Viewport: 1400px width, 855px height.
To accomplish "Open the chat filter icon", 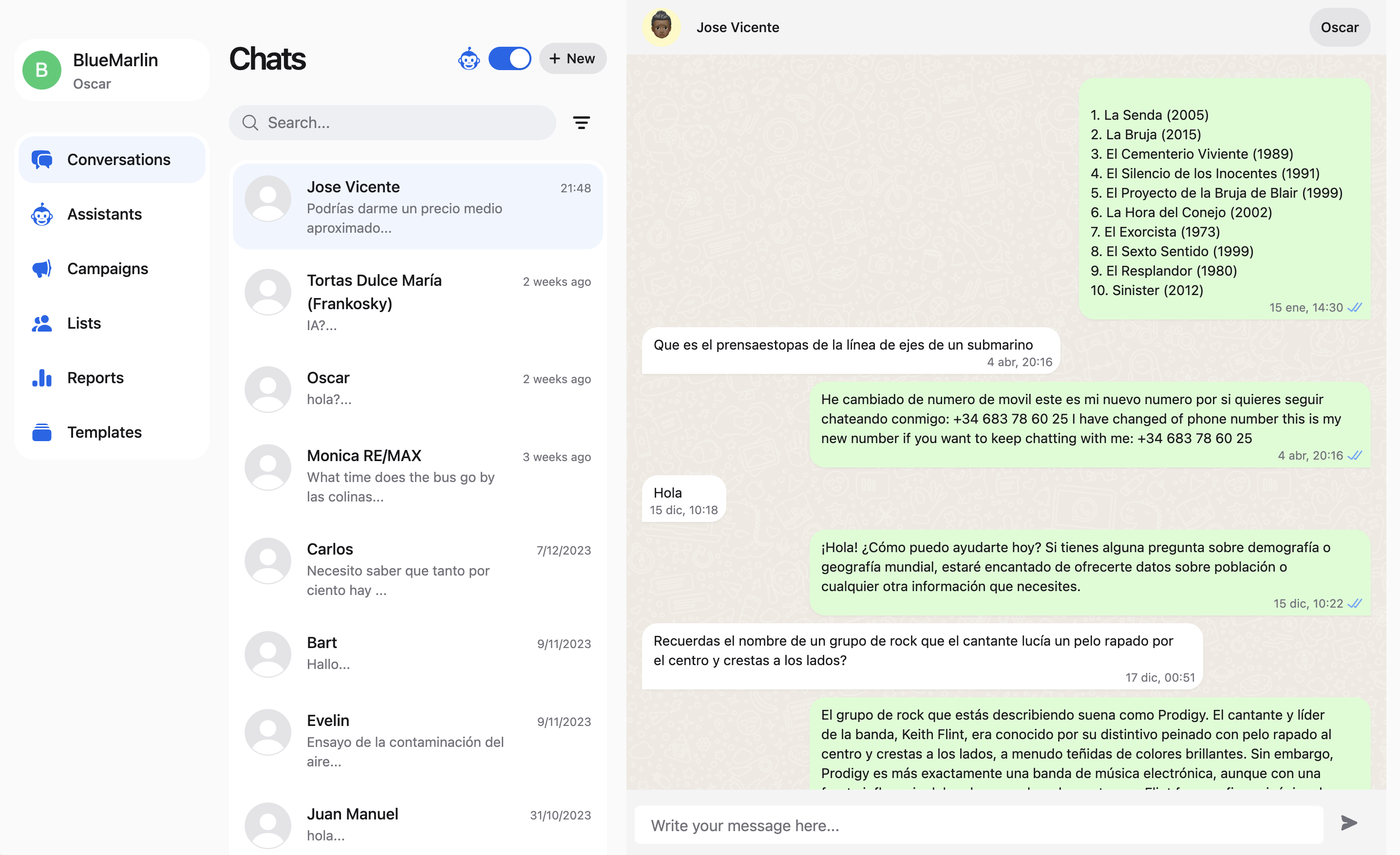I will 581,123.
